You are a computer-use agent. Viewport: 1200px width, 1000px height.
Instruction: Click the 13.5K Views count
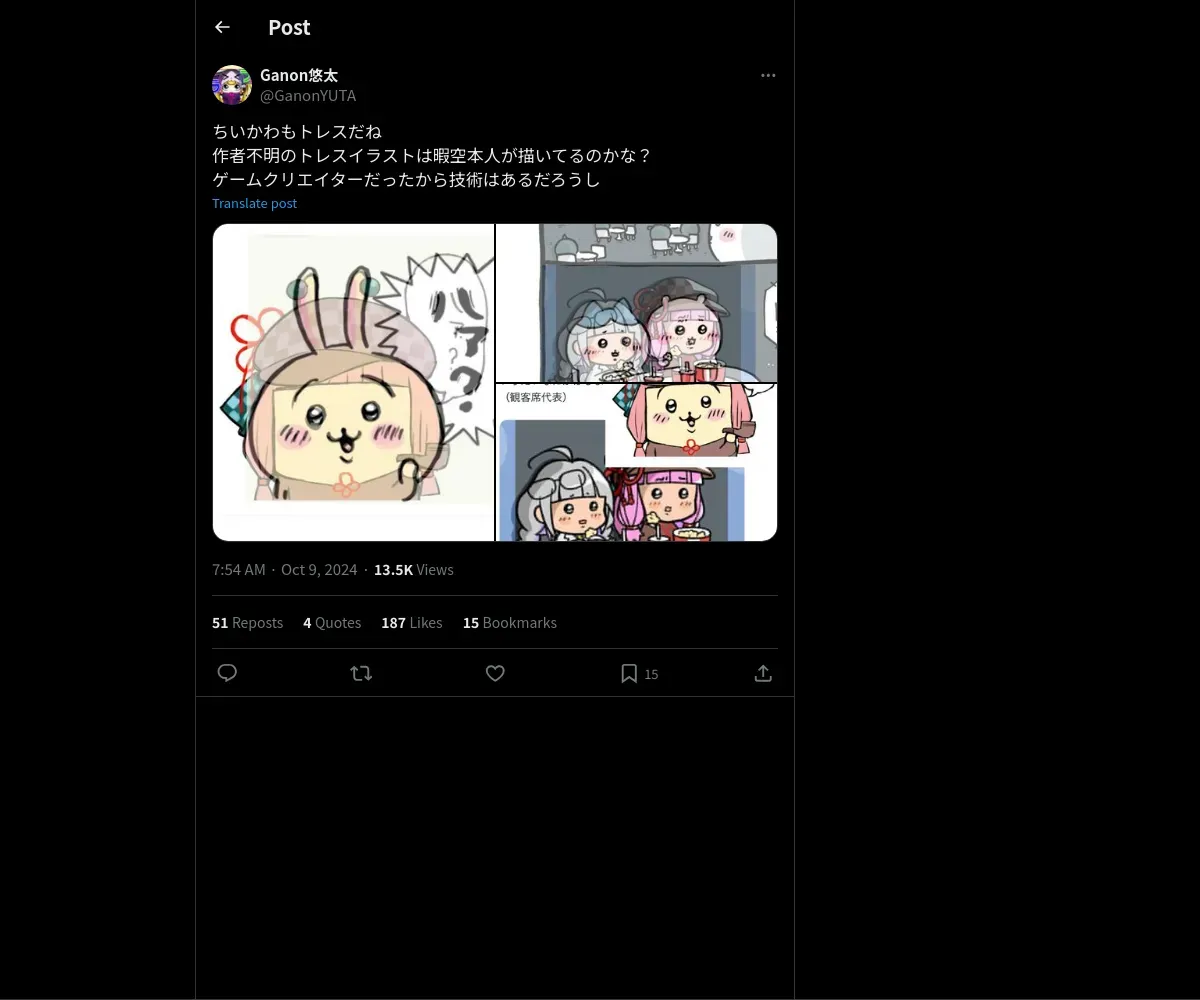tap(413, 569)
